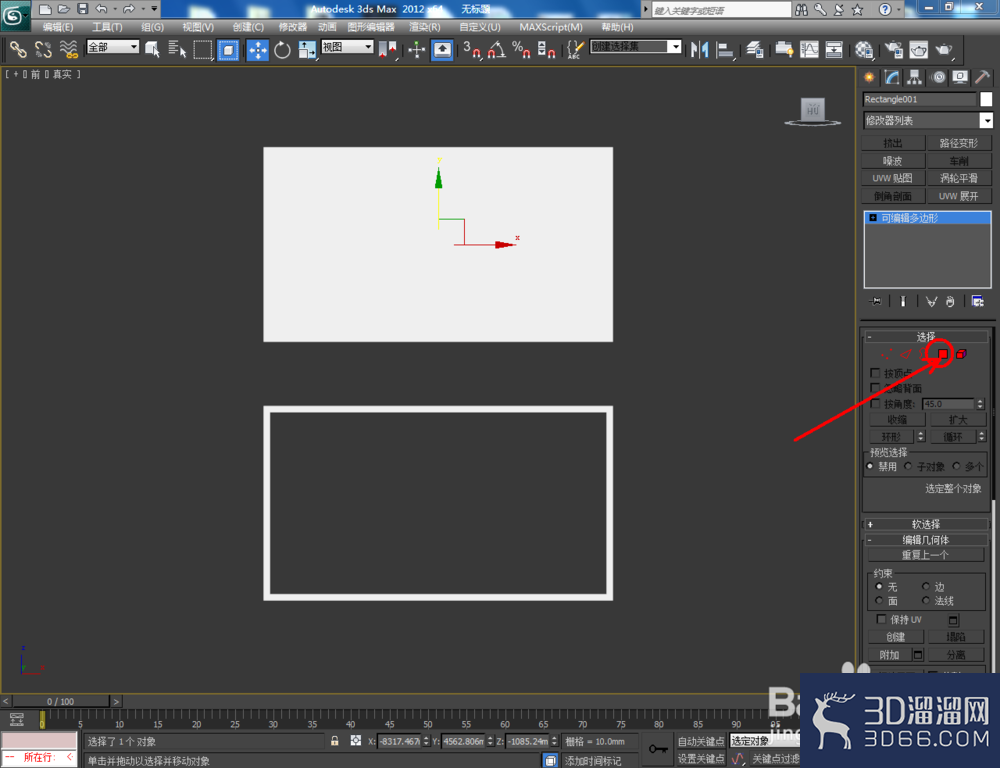The height and width of the screenshot is (768, 1000).
Task: Click the 挤出 modifier button
Action: 893,143
